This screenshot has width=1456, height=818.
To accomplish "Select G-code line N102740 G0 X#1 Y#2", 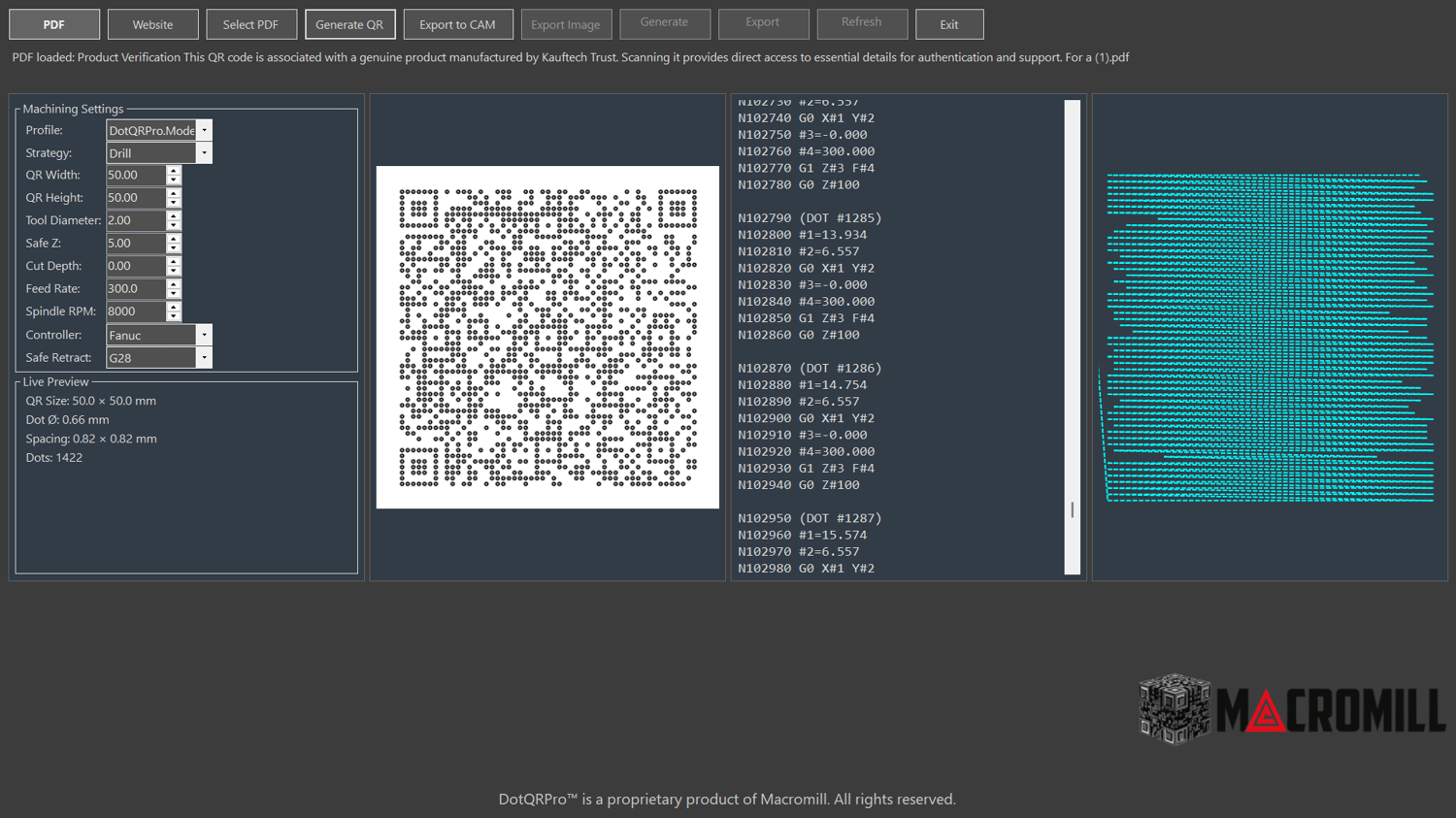I will (806, 118).
